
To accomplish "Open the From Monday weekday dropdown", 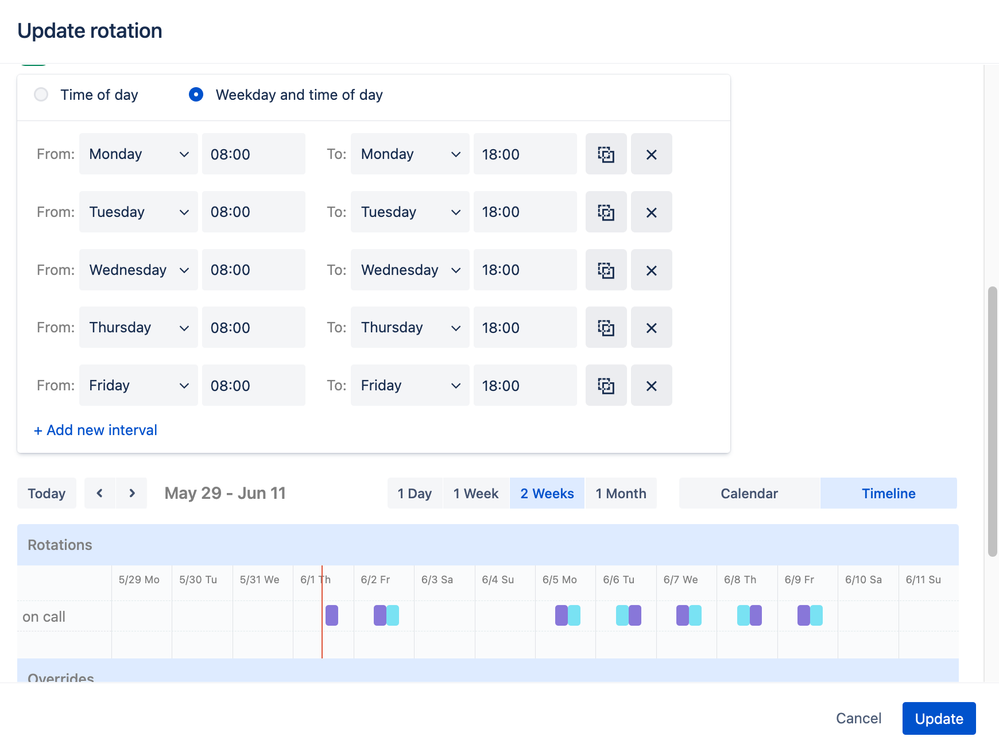I will (138, 154).
